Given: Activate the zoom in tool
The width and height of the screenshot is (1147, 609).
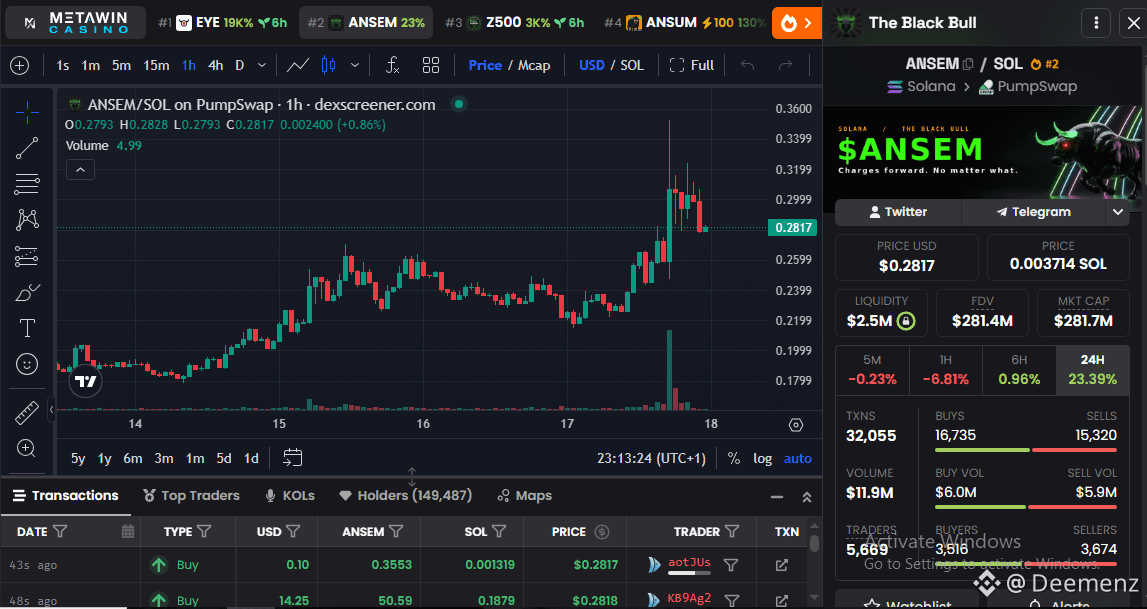Looking at the screenshot, I should click(x=26, y=448).
